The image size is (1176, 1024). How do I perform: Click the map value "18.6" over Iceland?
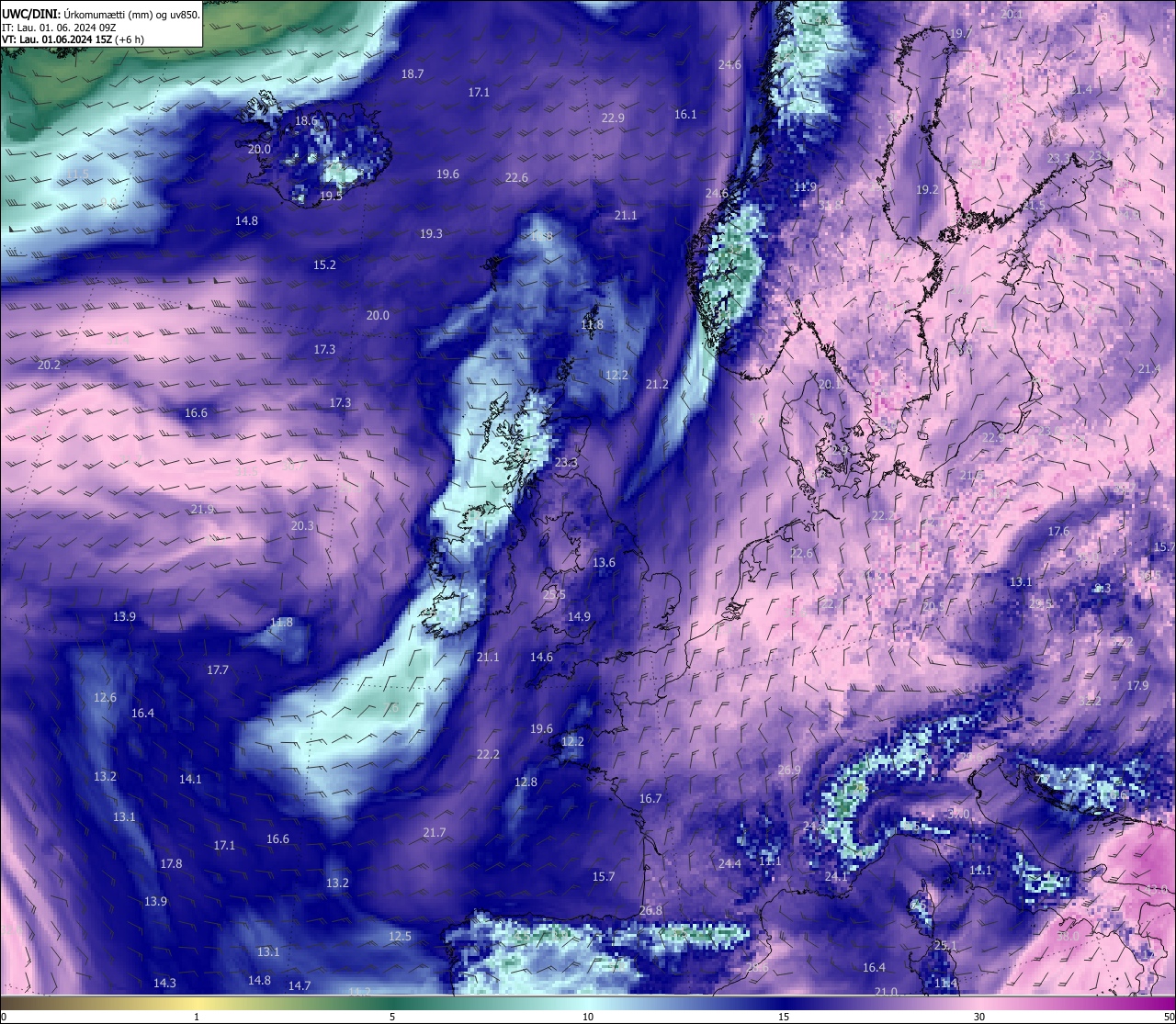click(306, 120)
